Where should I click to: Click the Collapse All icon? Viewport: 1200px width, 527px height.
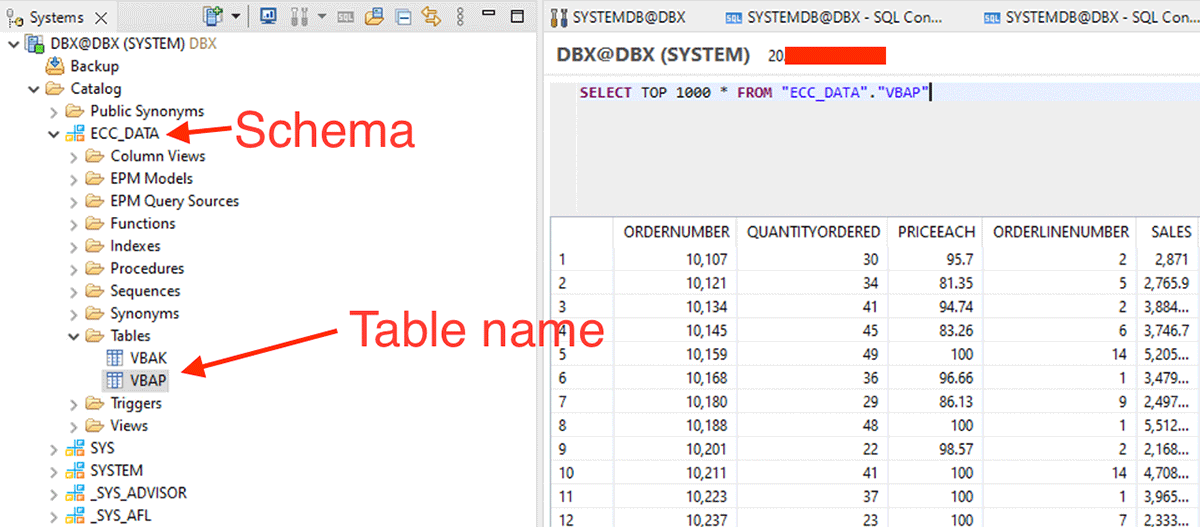(403, 16)
